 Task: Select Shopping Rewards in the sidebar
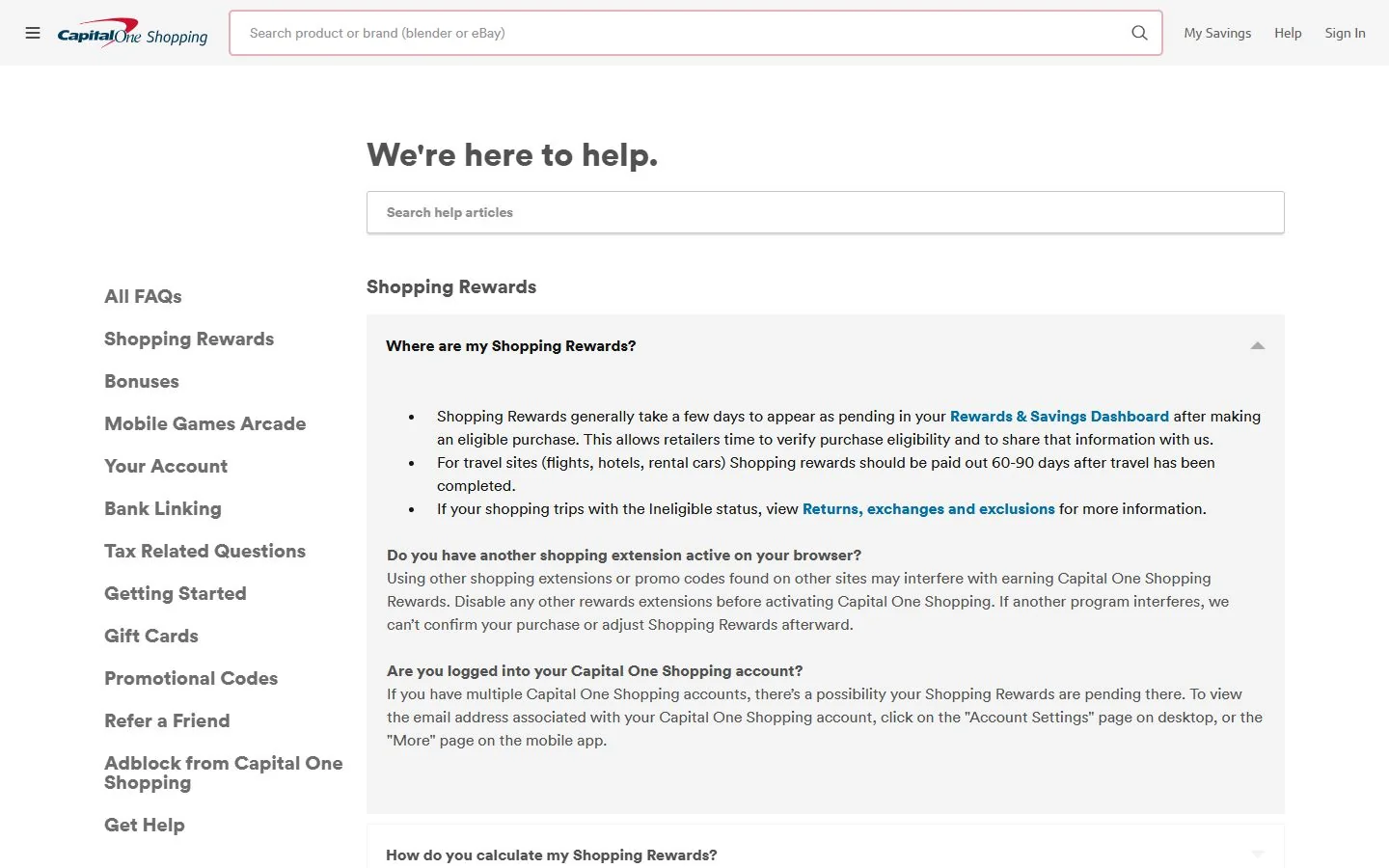[189, 339]
